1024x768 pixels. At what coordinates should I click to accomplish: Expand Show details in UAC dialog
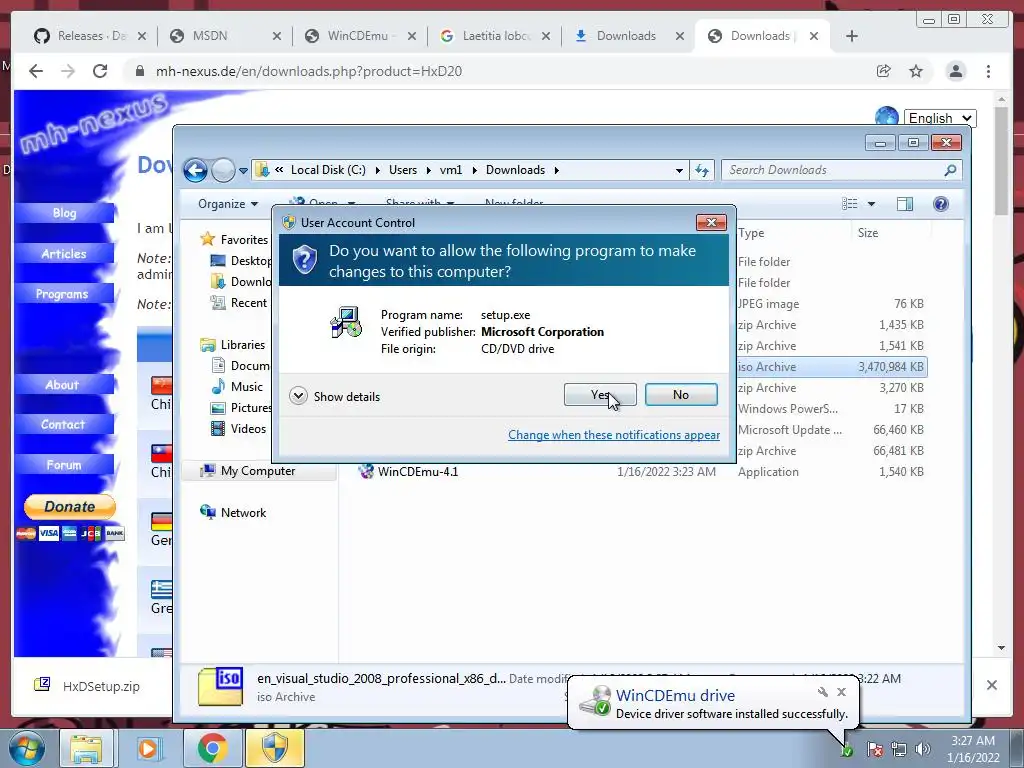[x=335, y=396]
